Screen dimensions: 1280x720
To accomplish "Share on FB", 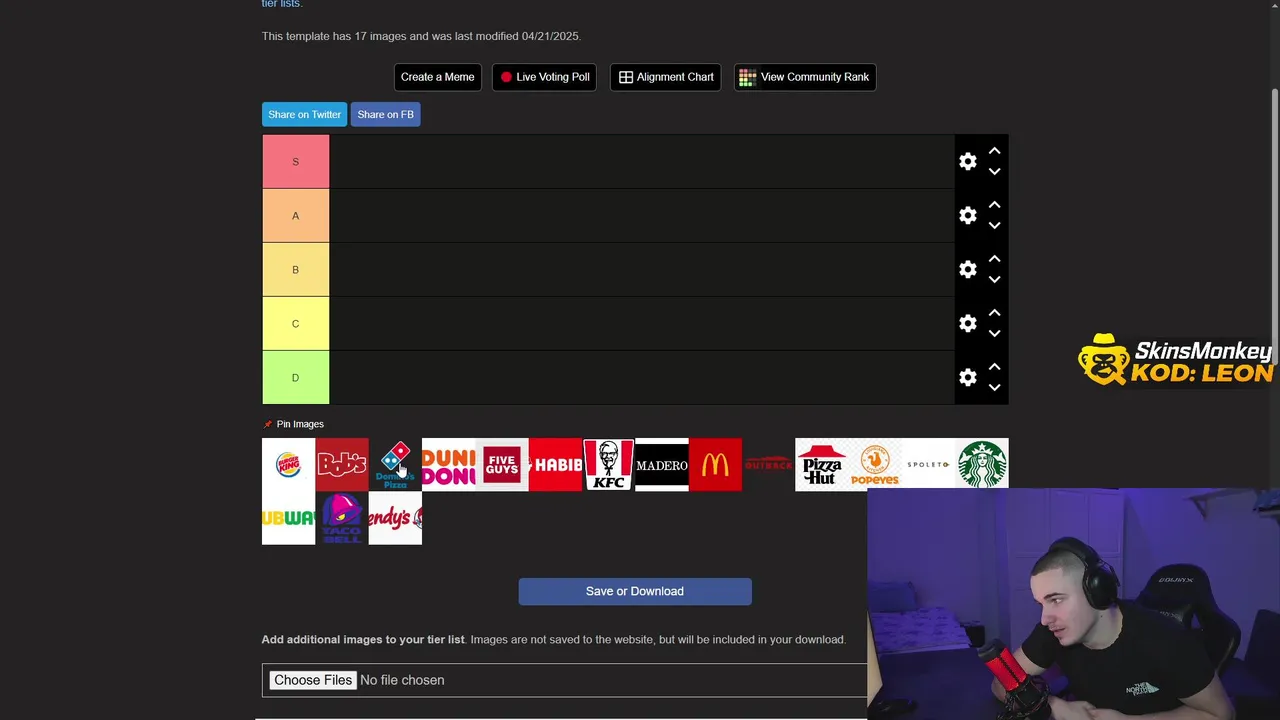I will pos(385,114).
